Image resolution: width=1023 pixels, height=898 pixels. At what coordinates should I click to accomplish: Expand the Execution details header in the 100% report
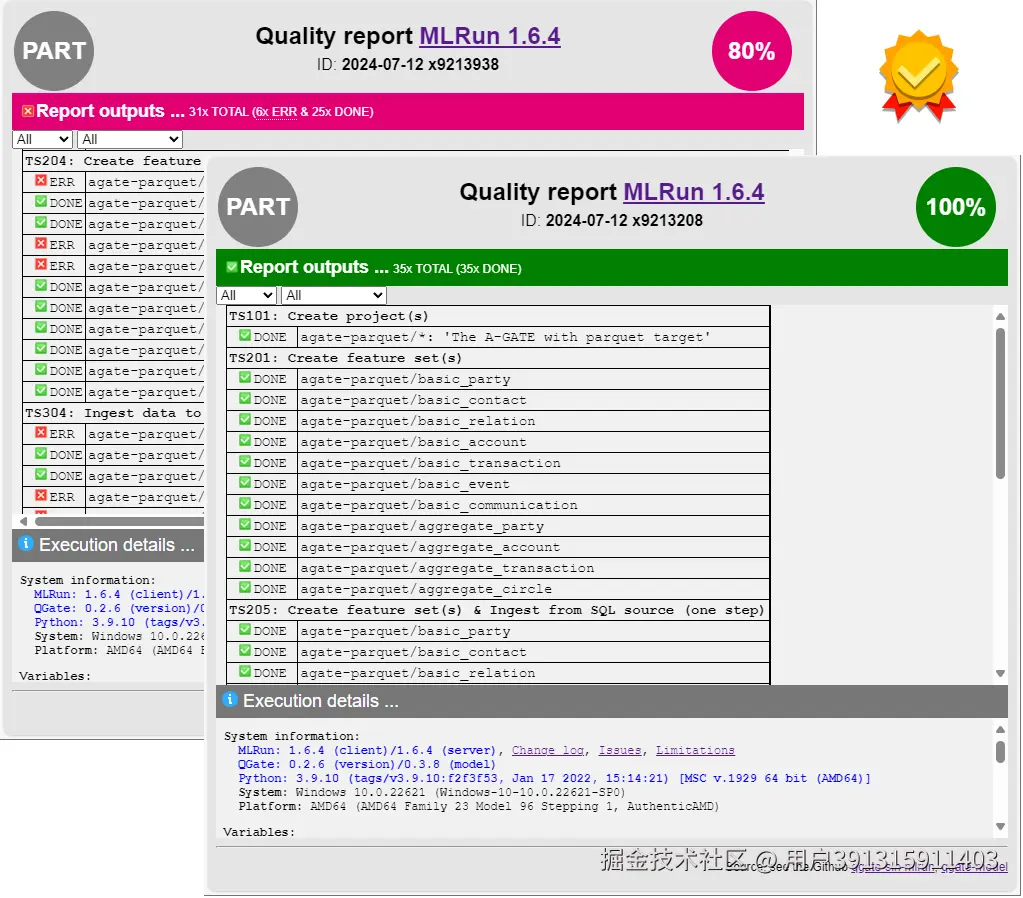click(x=611, y=701)
